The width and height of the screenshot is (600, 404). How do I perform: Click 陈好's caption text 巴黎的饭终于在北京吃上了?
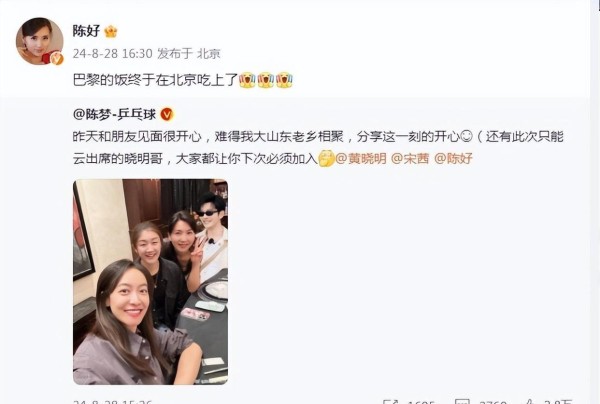tap(155, 80)
